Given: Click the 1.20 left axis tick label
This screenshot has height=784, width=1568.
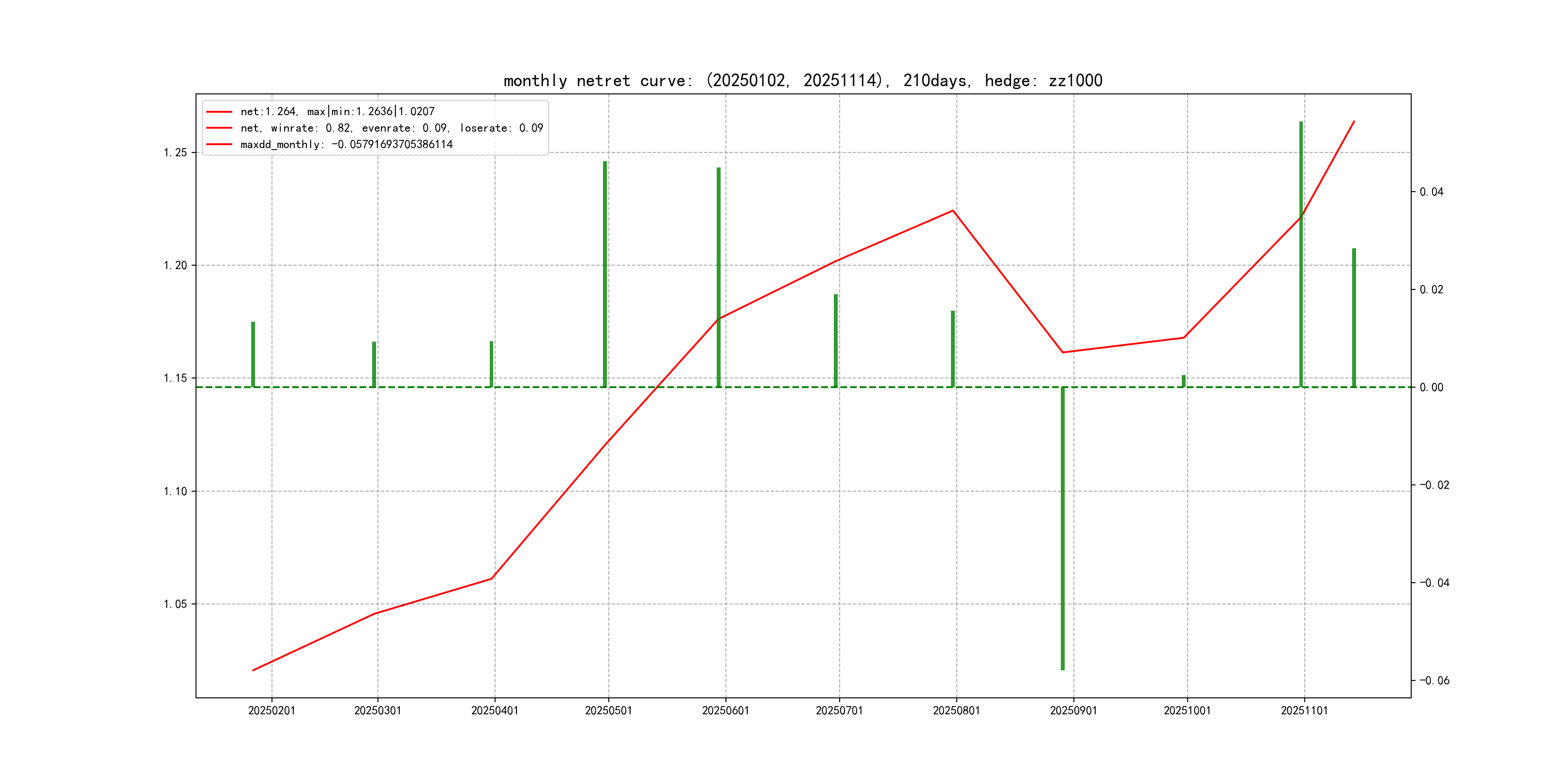Looking at the screenshot, I should coord(175,265).
